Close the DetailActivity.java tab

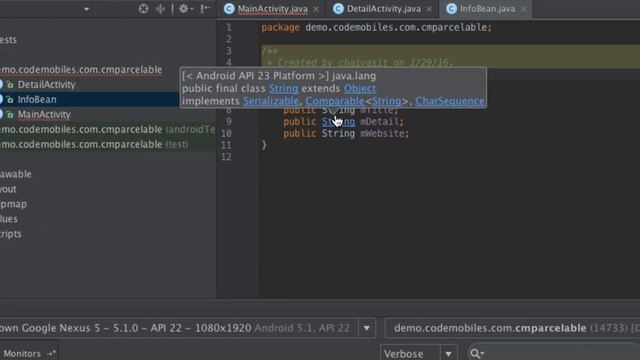point(429,9)
